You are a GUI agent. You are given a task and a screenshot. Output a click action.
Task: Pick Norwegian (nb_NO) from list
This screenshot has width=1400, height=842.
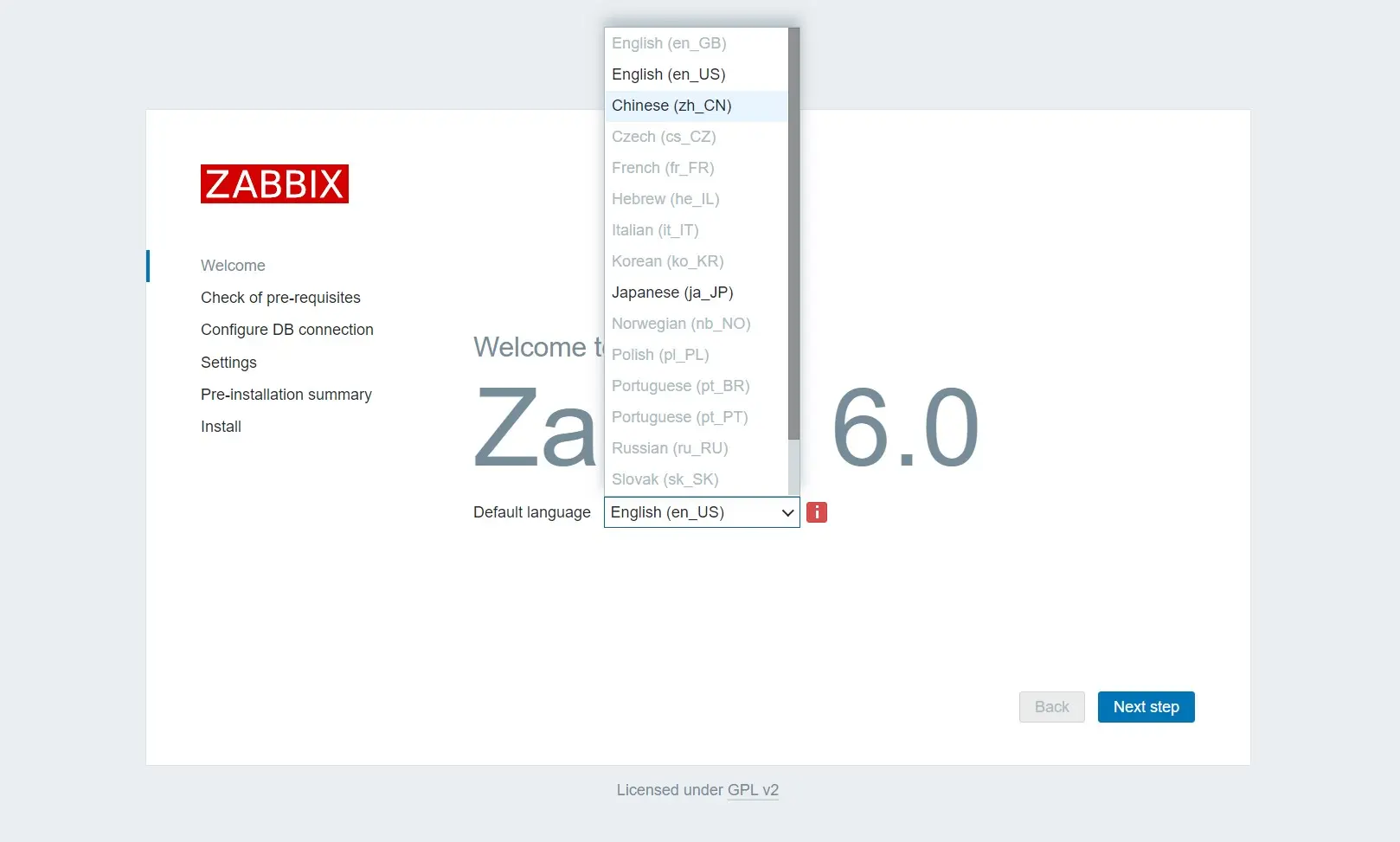[x=697, y=324]
